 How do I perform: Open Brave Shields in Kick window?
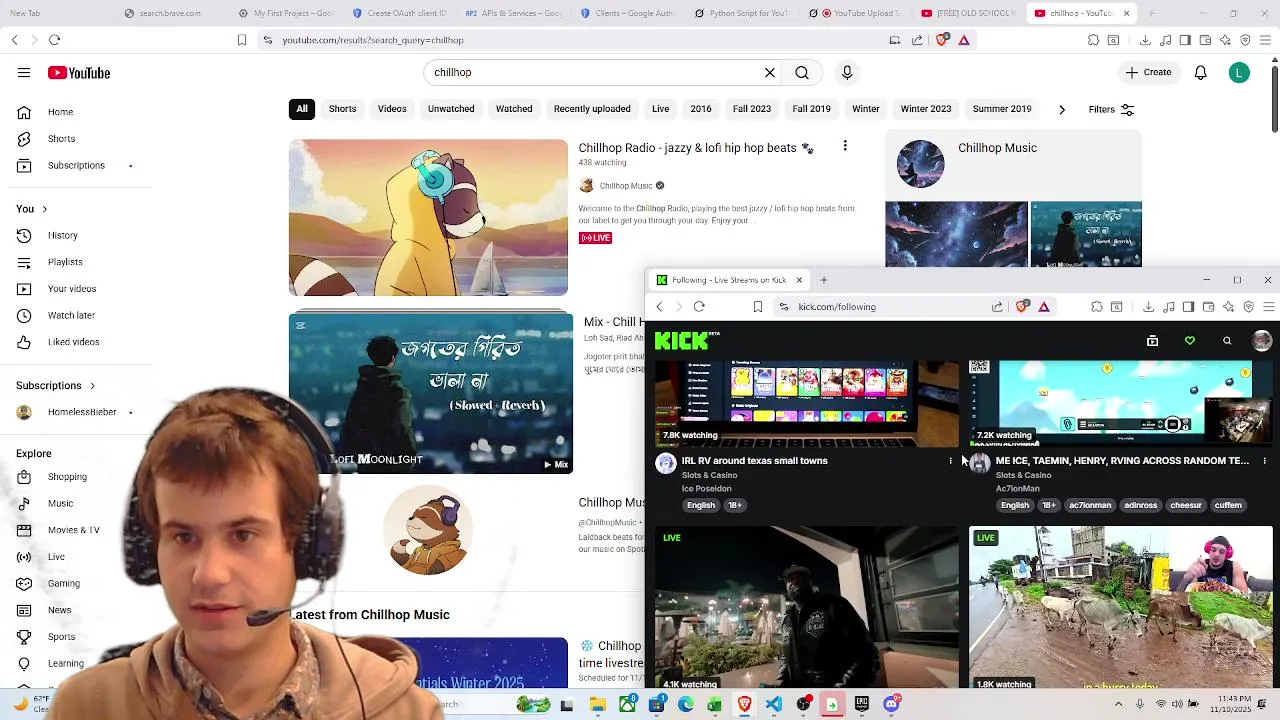[x=1022, y=307]
